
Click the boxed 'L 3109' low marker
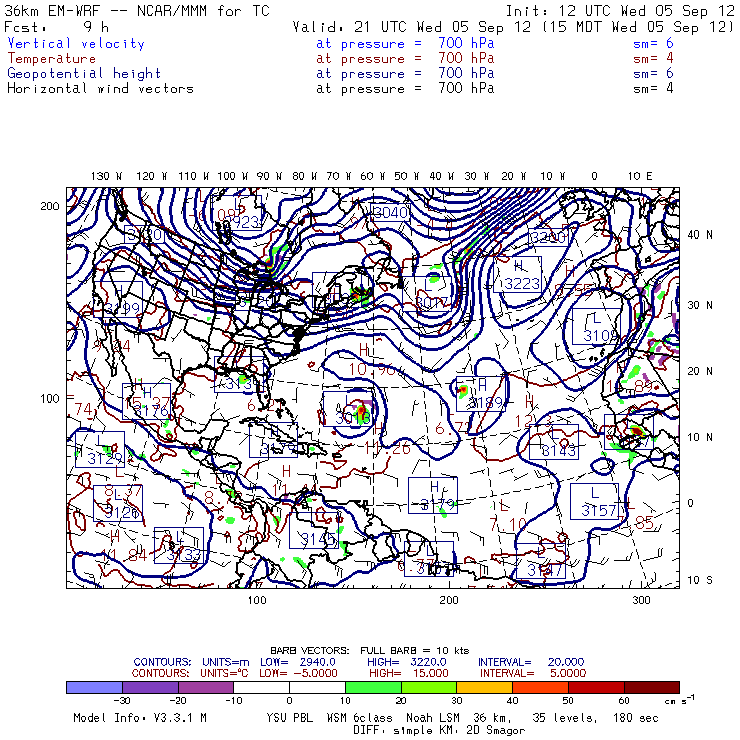coord(597,327)
